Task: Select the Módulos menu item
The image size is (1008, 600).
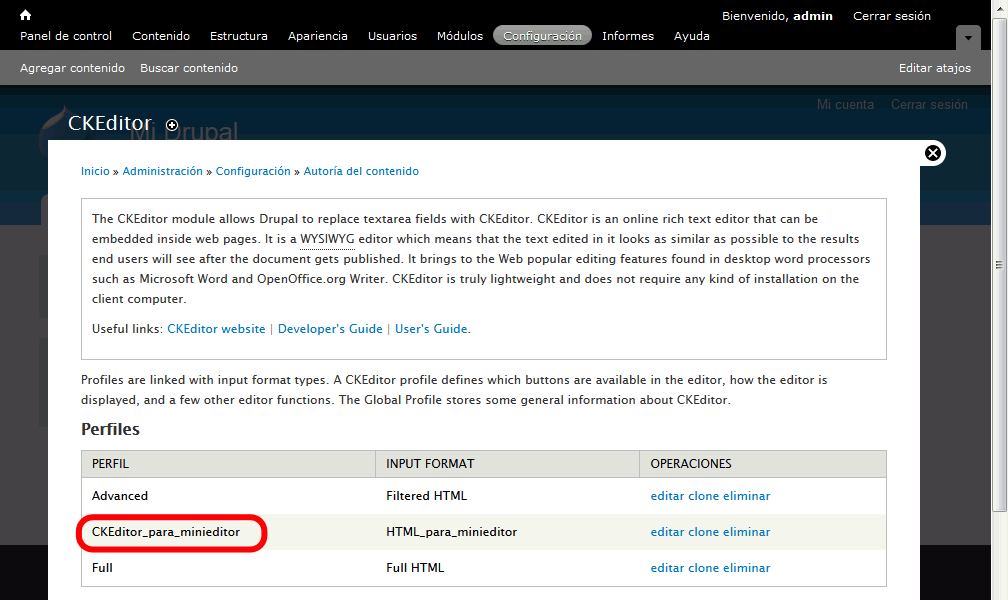Action: (460, 36)
